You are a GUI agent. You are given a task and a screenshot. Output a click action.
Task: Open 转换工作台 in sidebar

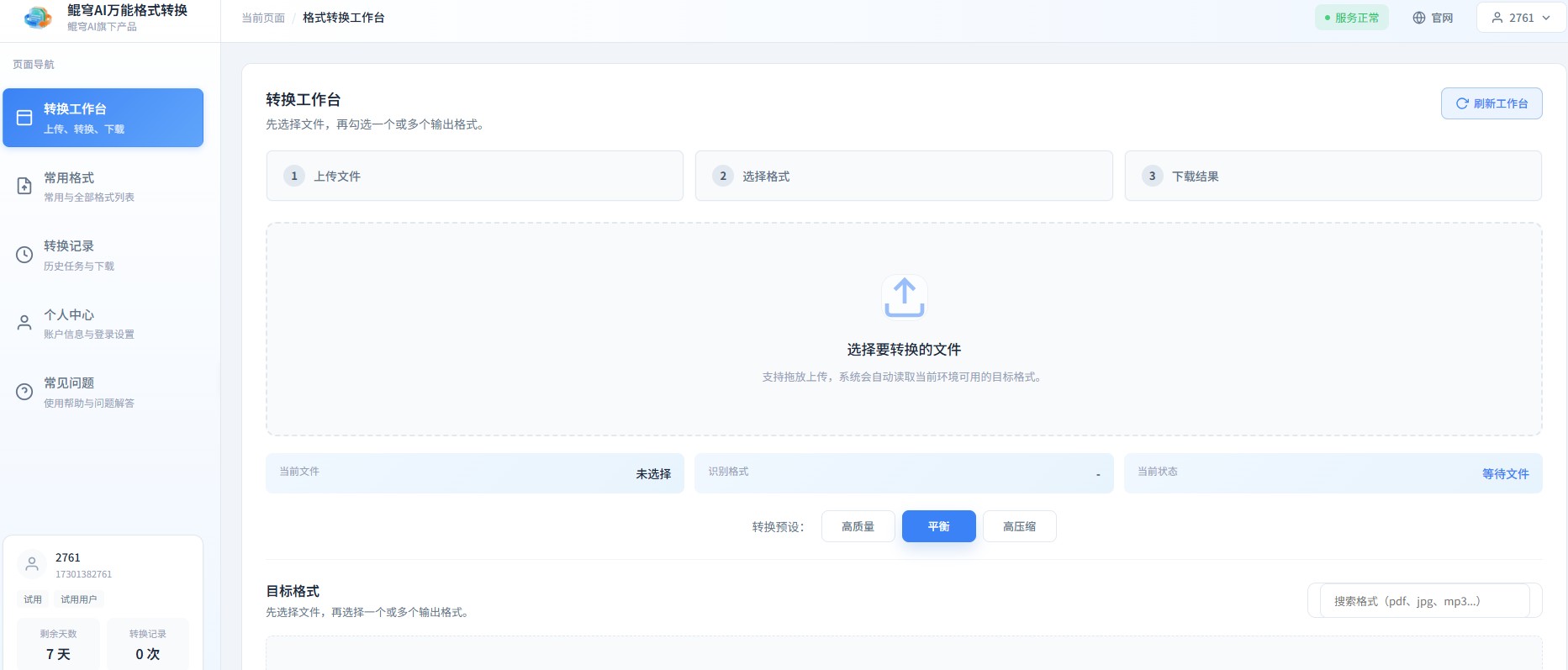[x=103, y=118]
